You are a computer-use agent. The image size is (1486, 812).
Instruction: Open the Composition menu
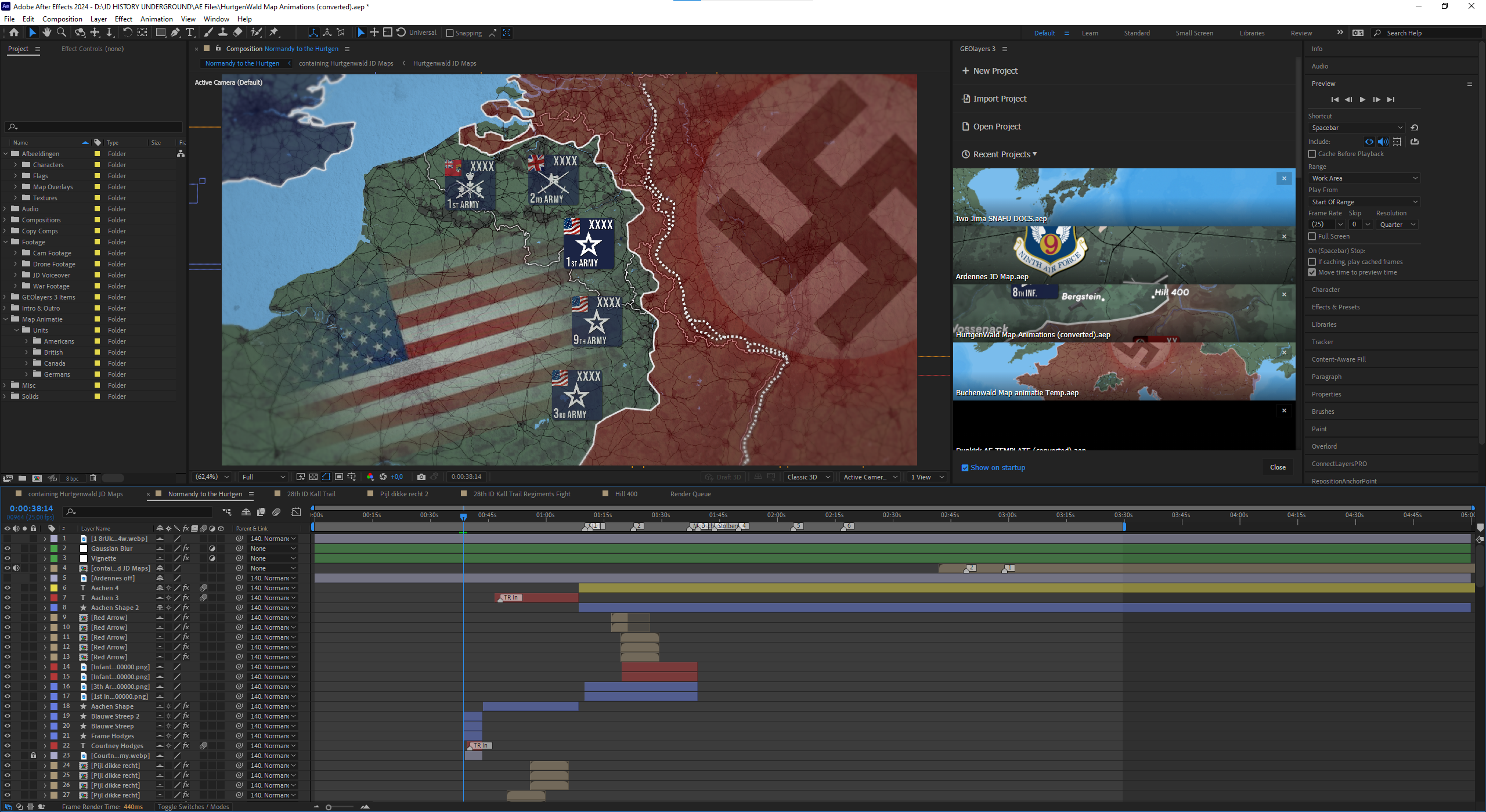pyautogui.click(x=62, y=19)
